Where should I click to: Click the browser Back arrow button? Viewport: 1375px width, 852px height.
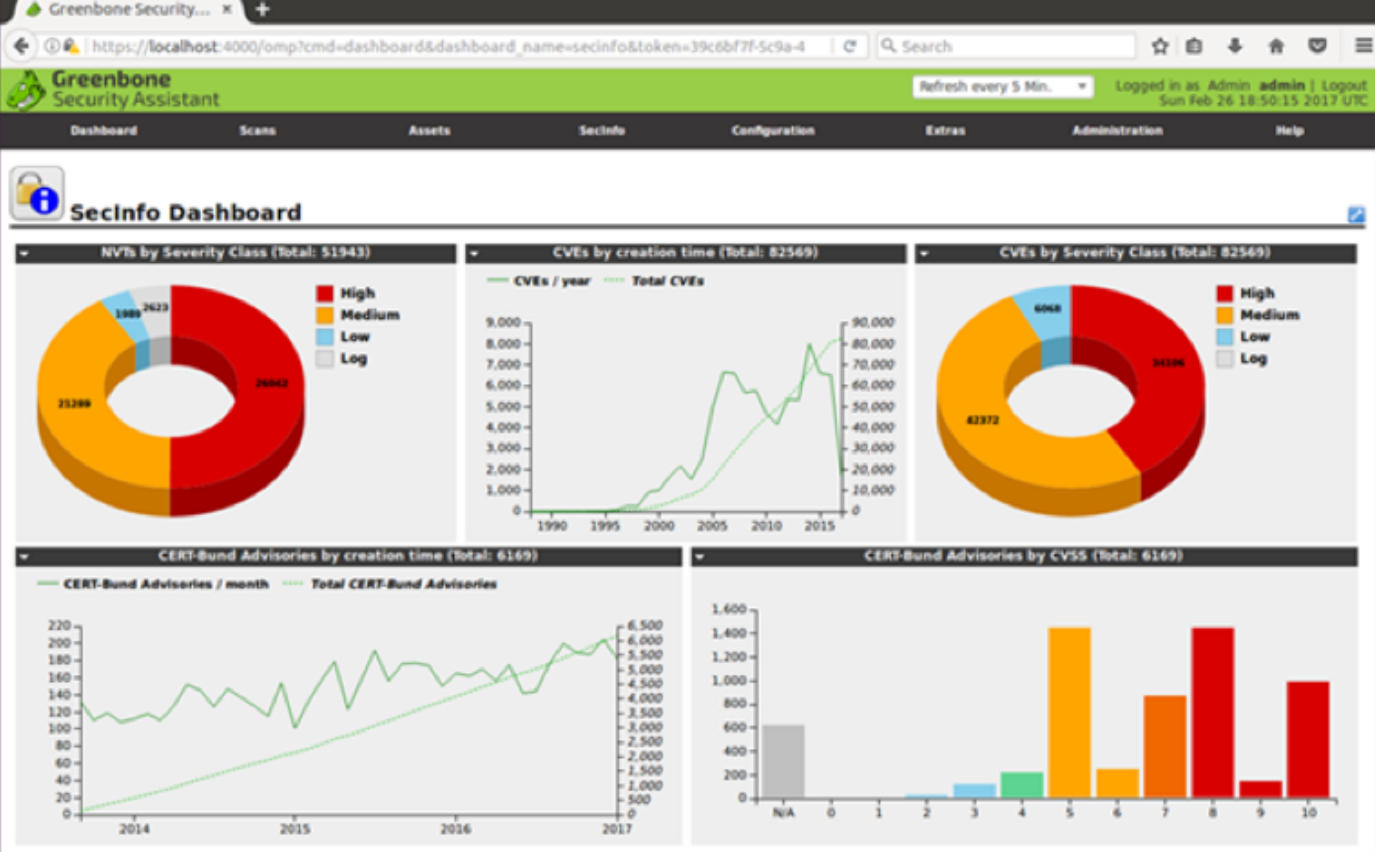pyautogui.click(x=21, y=46)
